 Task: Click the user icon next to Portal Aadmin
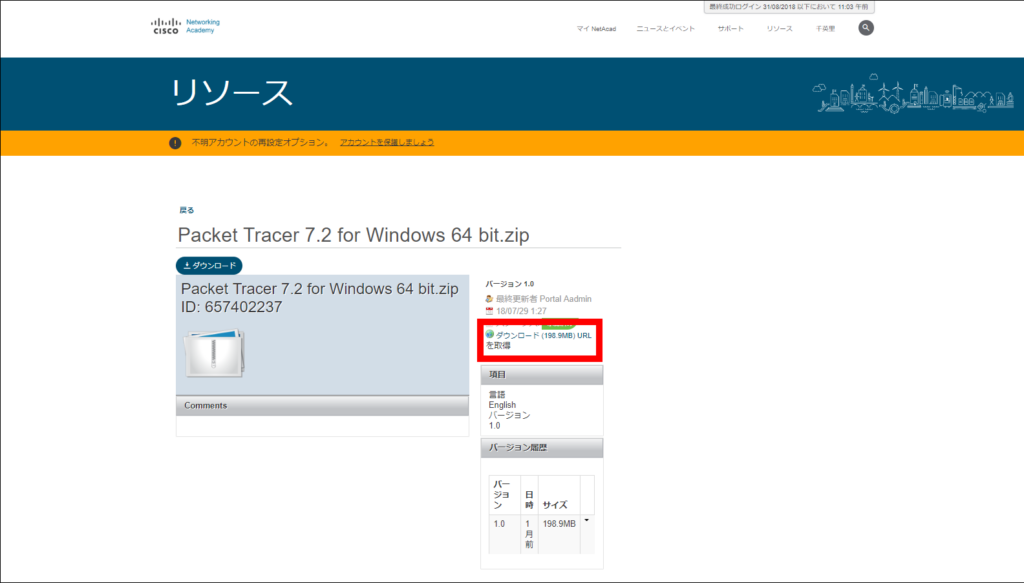(489, 299)
